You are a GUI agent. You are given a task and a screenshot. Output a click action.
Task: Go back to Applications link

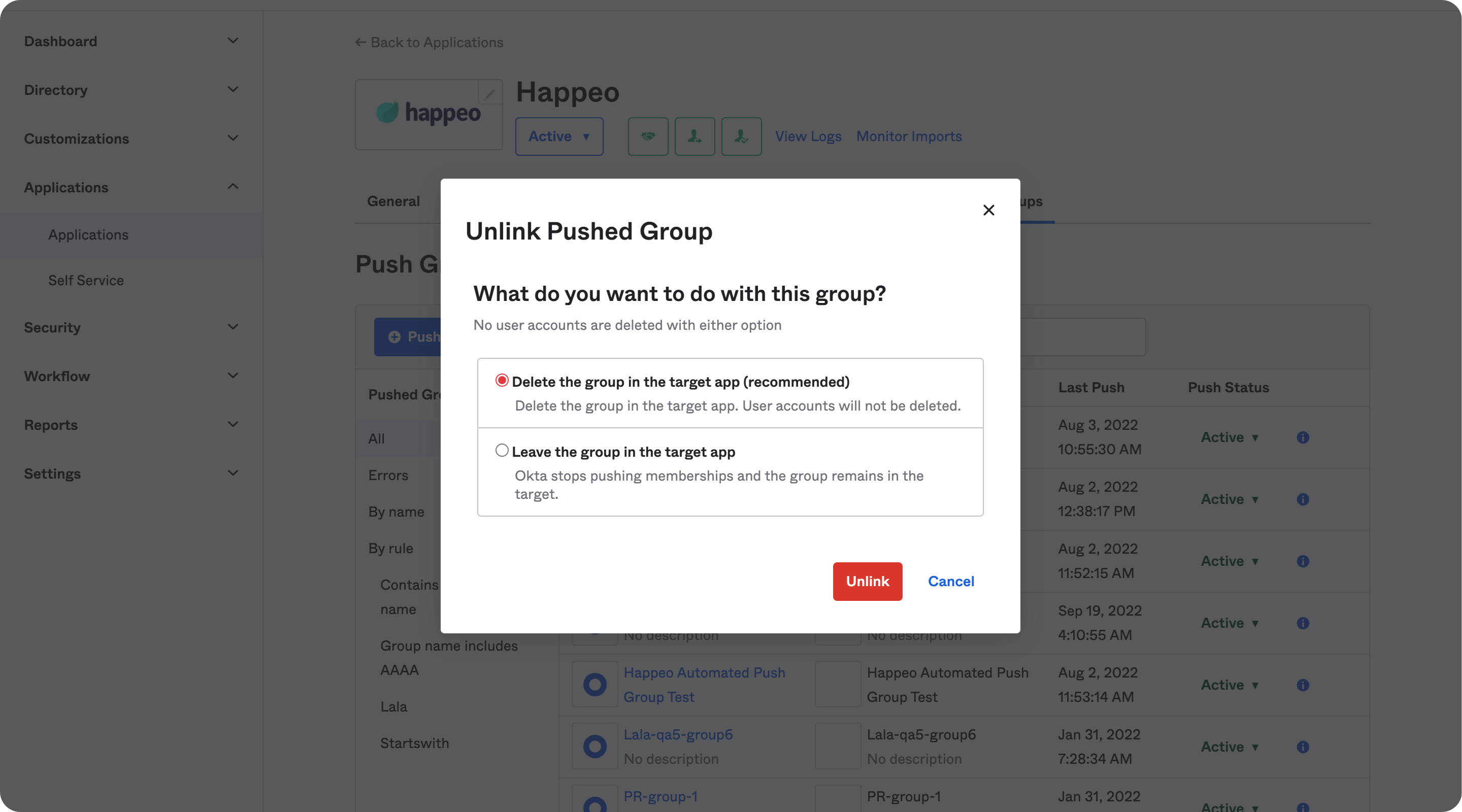[429, 43]
